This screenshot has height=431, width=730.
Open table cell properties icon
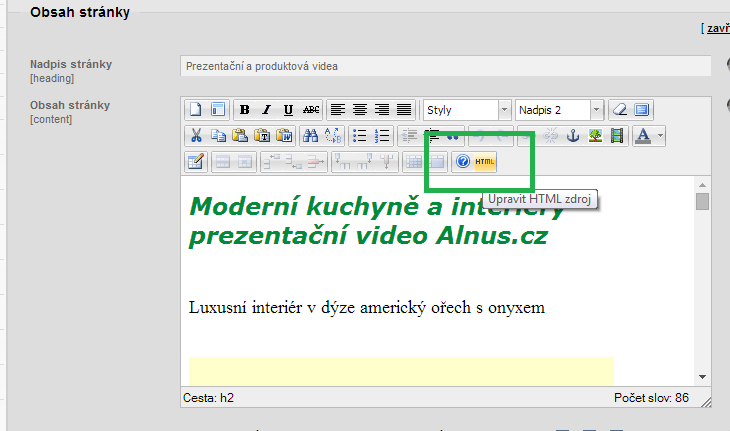[x=245, y=162]
